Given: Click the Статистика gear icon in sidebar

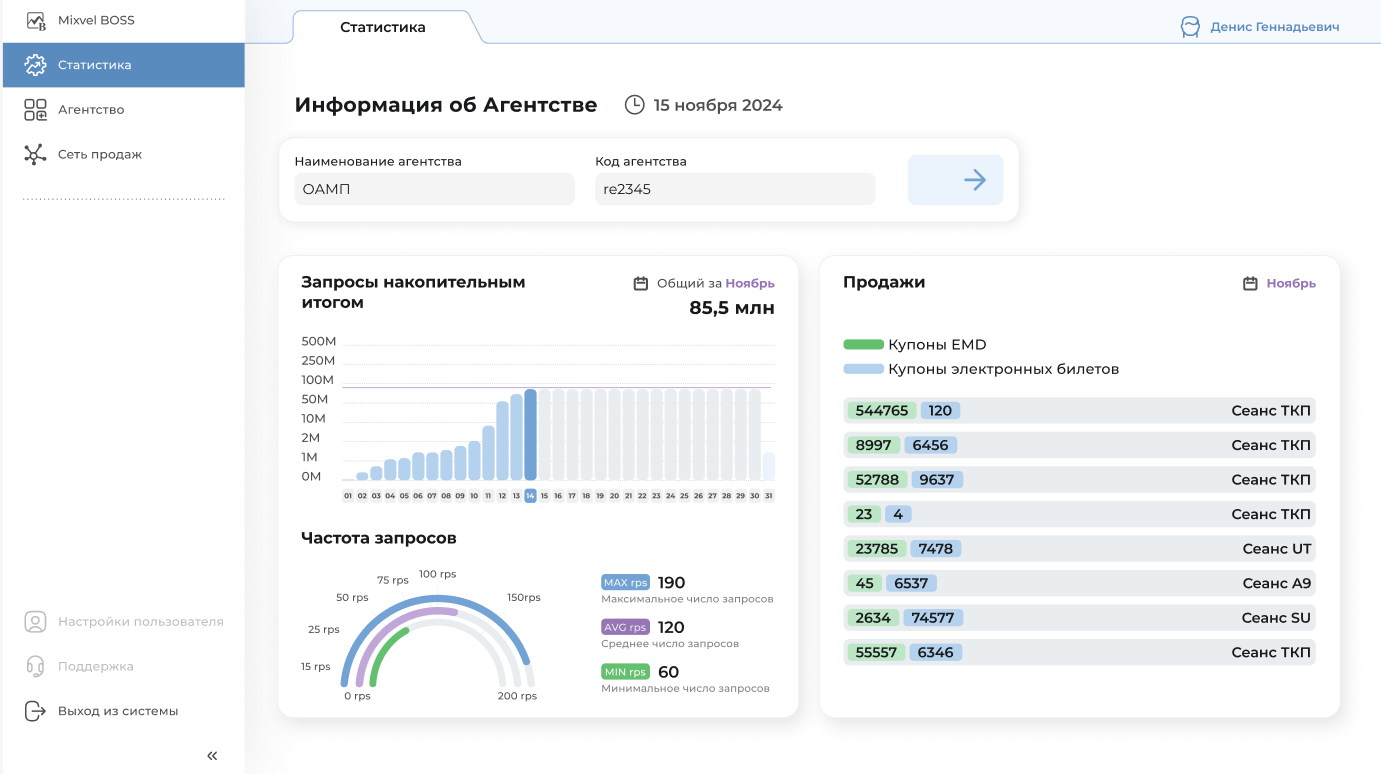Looking at the screenshot, I should [35, 65].
